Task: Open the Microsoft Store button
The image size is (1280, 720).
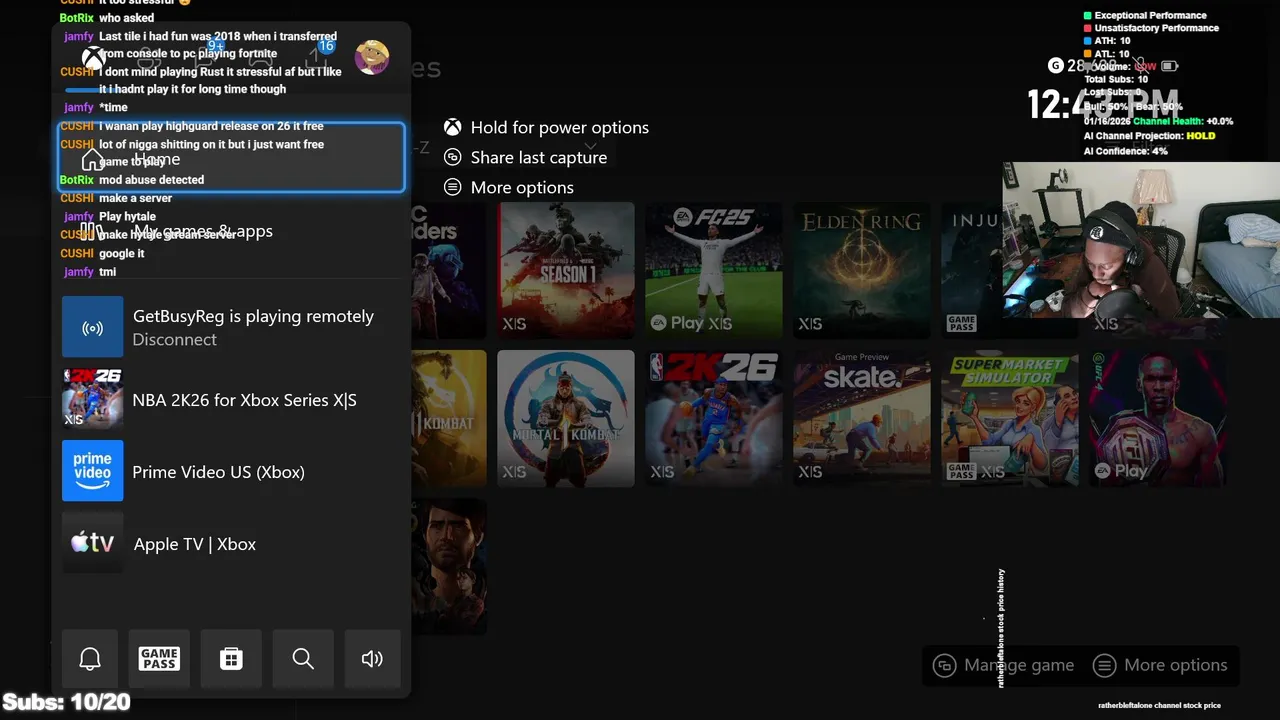Action: (231, 658)
